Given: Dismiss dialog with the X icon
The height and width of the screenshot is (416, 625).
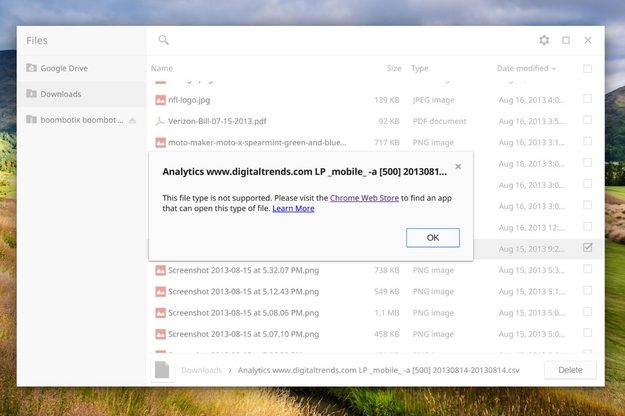Looking at the screenshot, I should [x=458, y=167].
